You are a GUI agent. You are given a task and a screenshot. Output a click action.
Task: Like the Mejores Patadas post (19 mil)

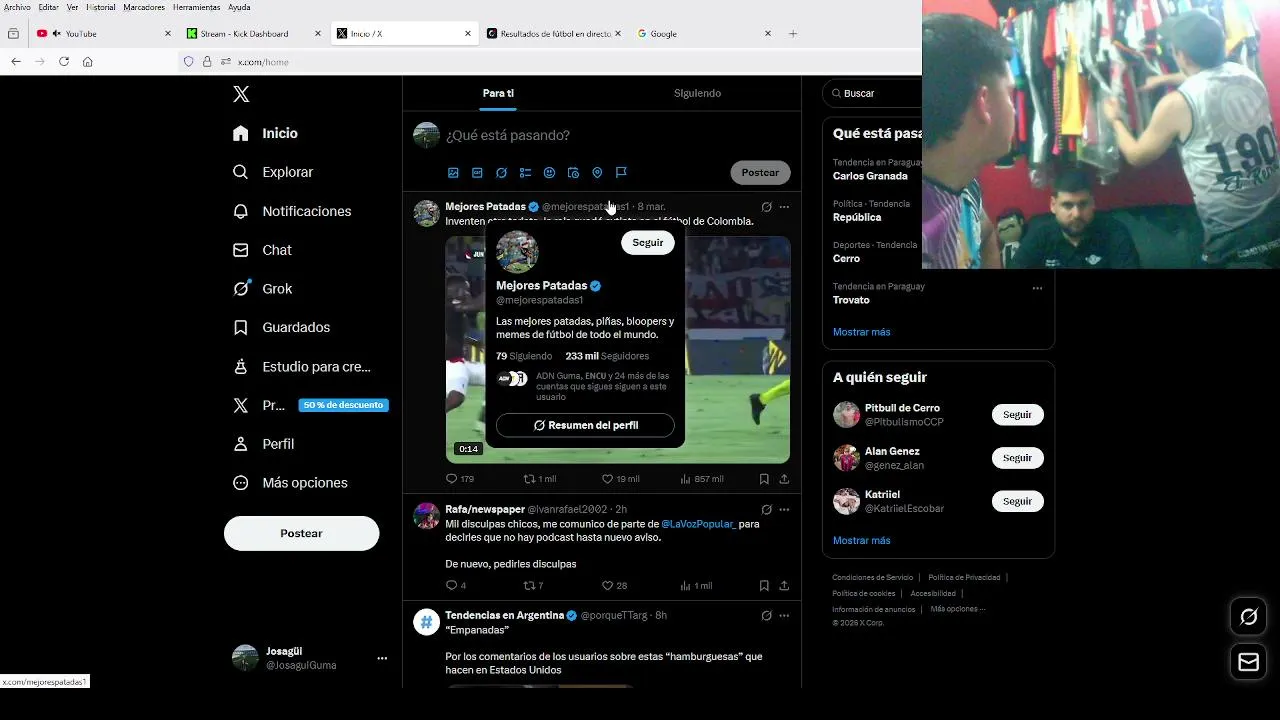coord(621,479)
